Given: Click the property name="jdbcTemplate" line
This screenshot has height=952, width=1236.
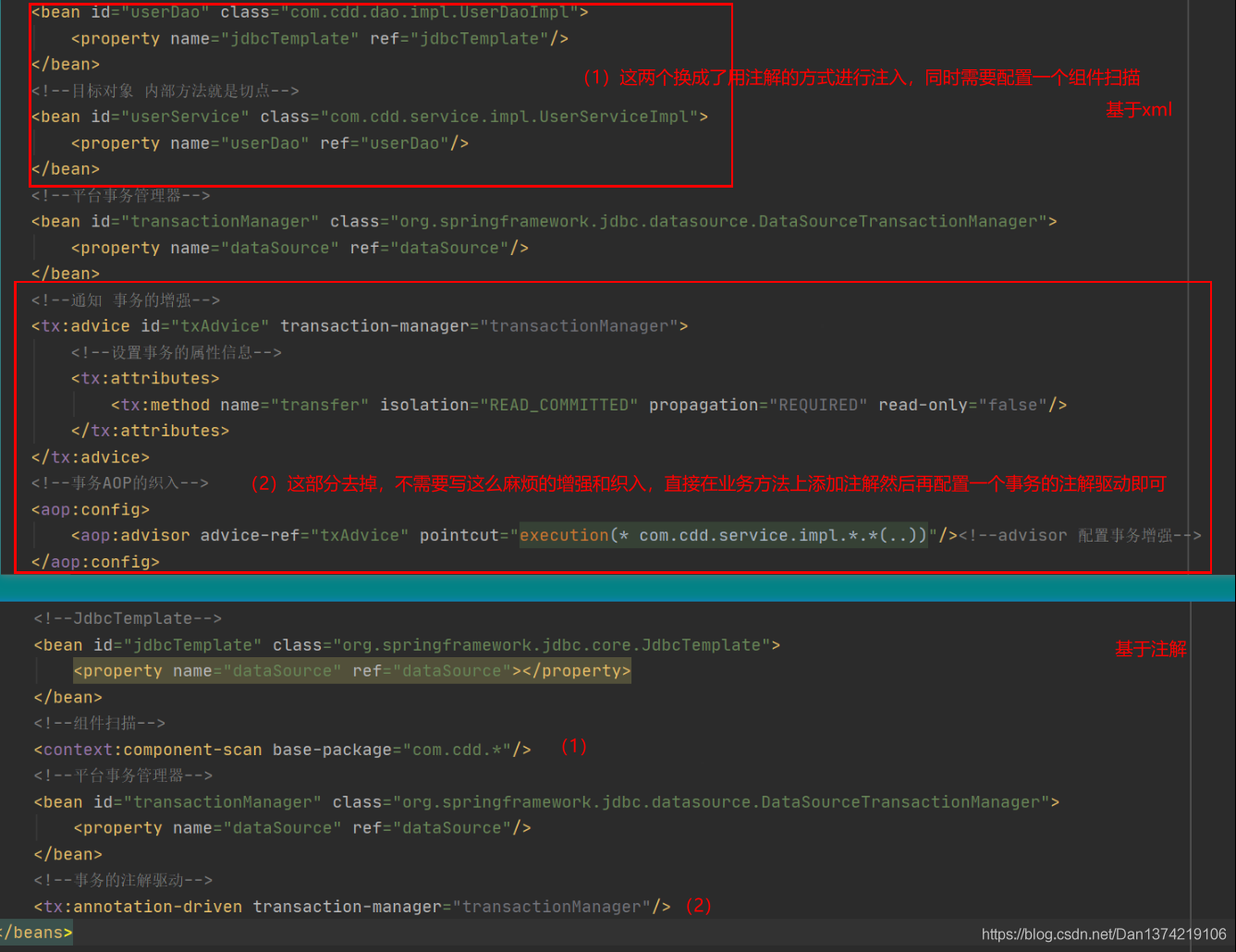Looking at the screenshot, I should pos(320,39).
